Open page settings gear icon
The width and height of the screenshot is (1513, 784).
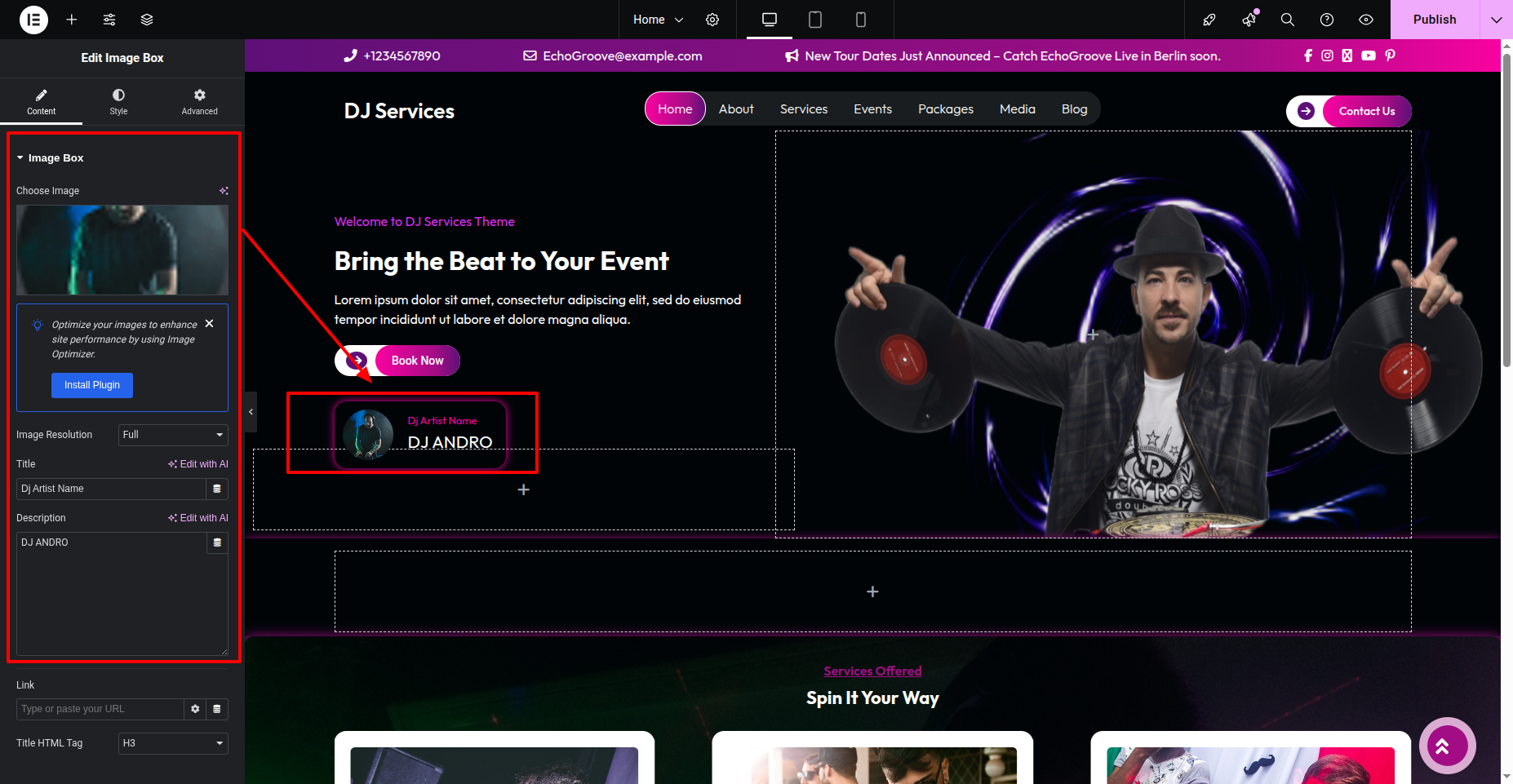(712, 20)
